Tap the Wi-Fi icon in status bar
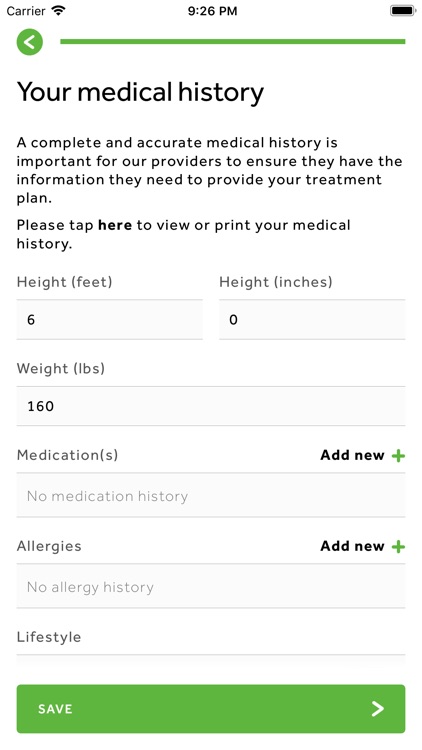The image size is (422, 750). (x=58, y=11)
